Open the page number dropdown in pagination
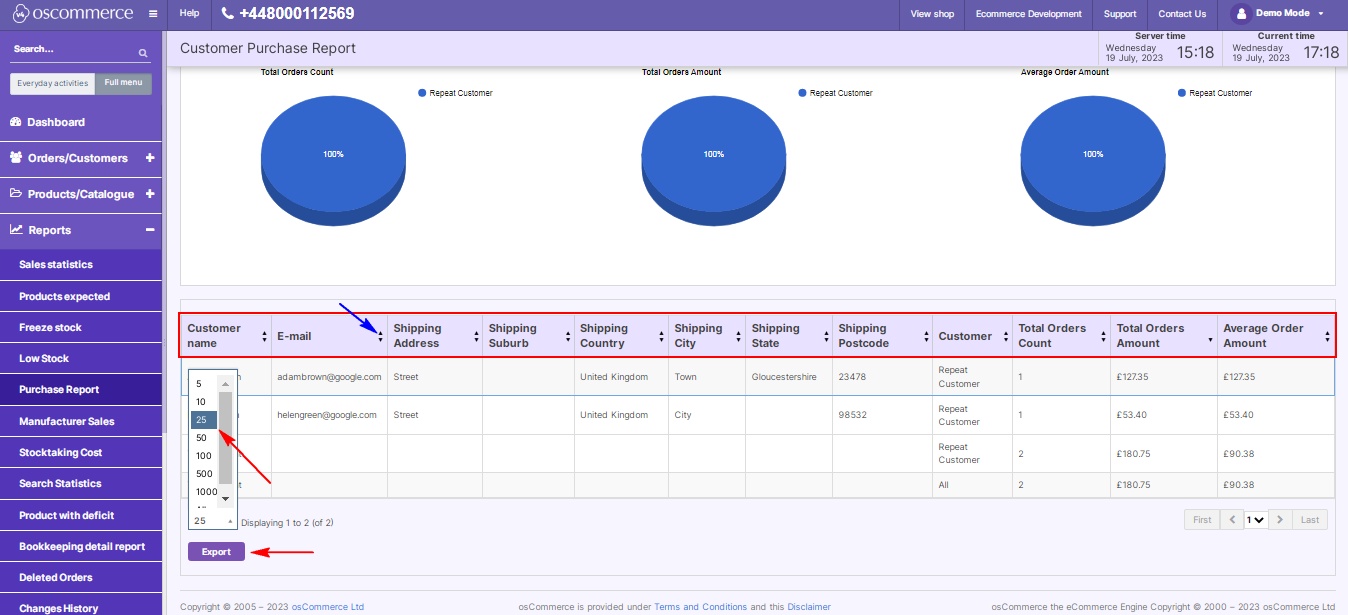The width and height of the screenshot is (1348, 615). tap(1255, 519)
